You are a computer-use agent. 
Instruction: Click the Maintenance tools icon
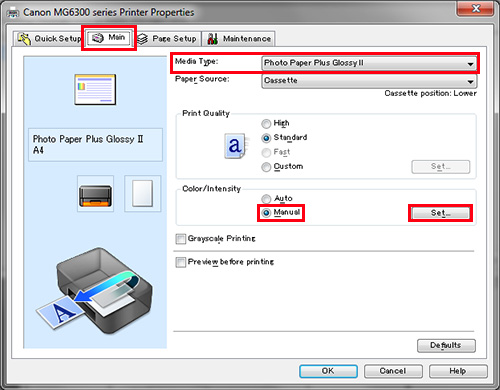[x=213, y=39]
